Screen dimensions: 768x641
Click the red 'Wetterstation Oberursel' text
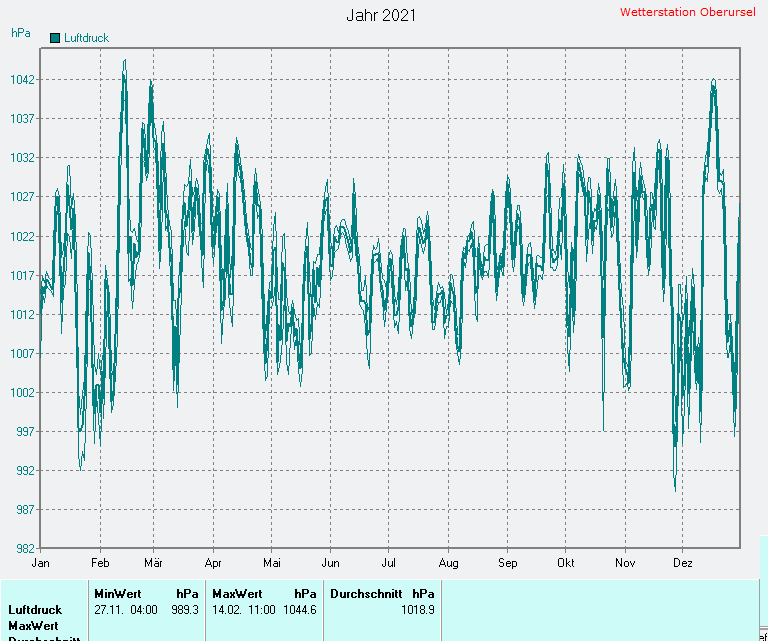(x=687, y=12)
